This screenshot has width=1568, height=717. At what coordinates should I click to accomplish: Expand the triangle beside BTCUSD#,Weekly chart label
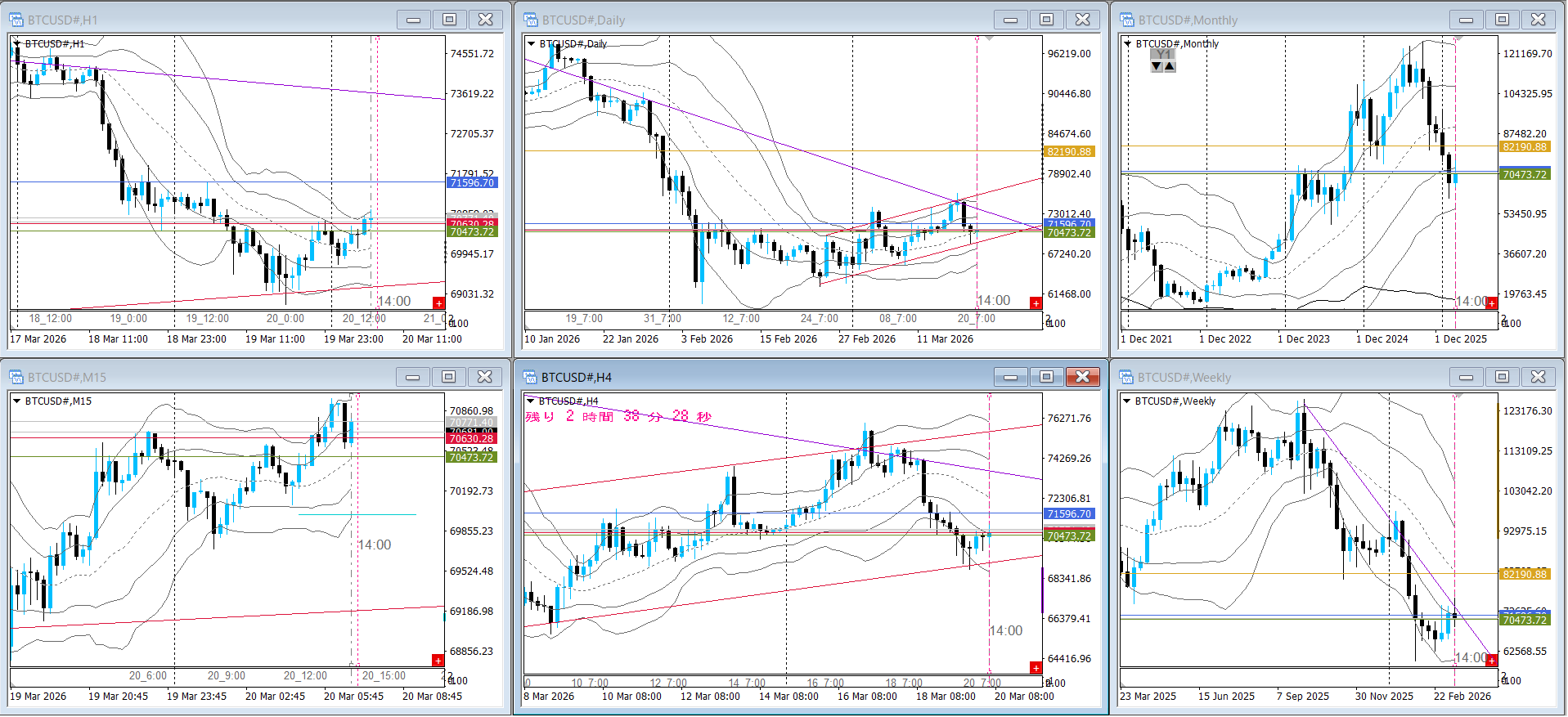pyautogui.click(x=1127, y=401)
